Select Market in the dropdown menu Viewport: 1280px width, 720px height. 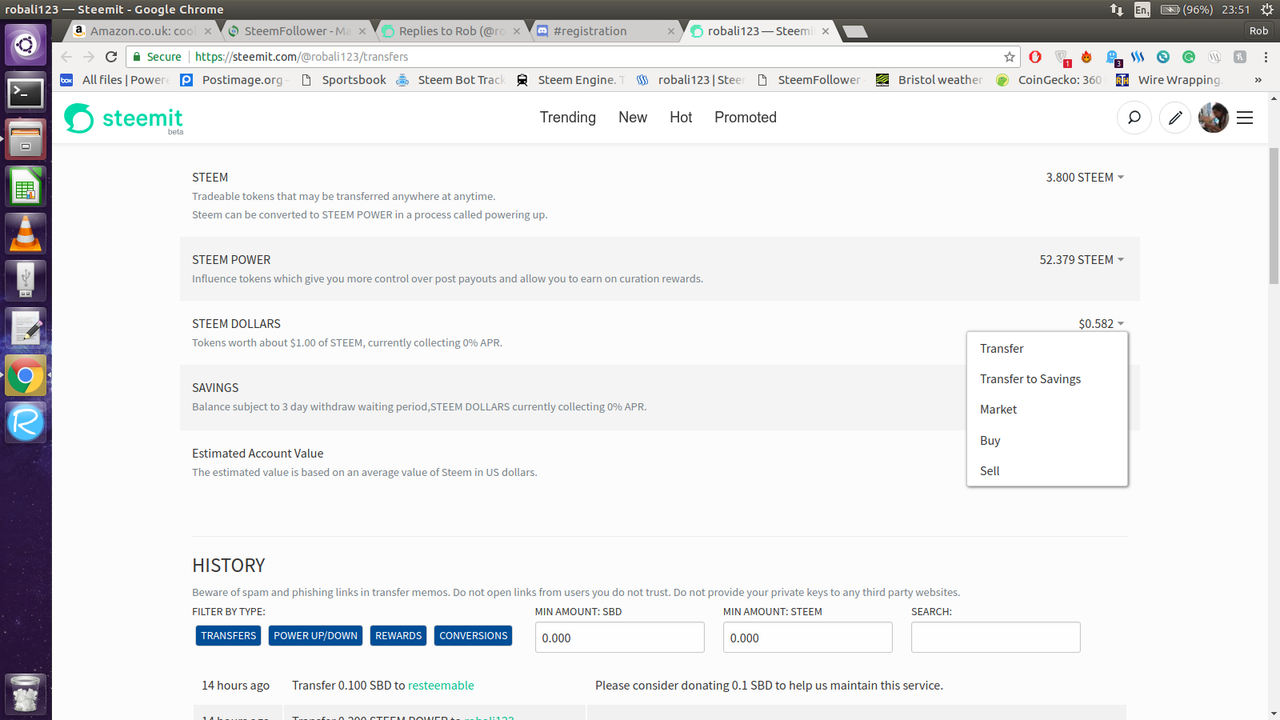pos(1047,410)
